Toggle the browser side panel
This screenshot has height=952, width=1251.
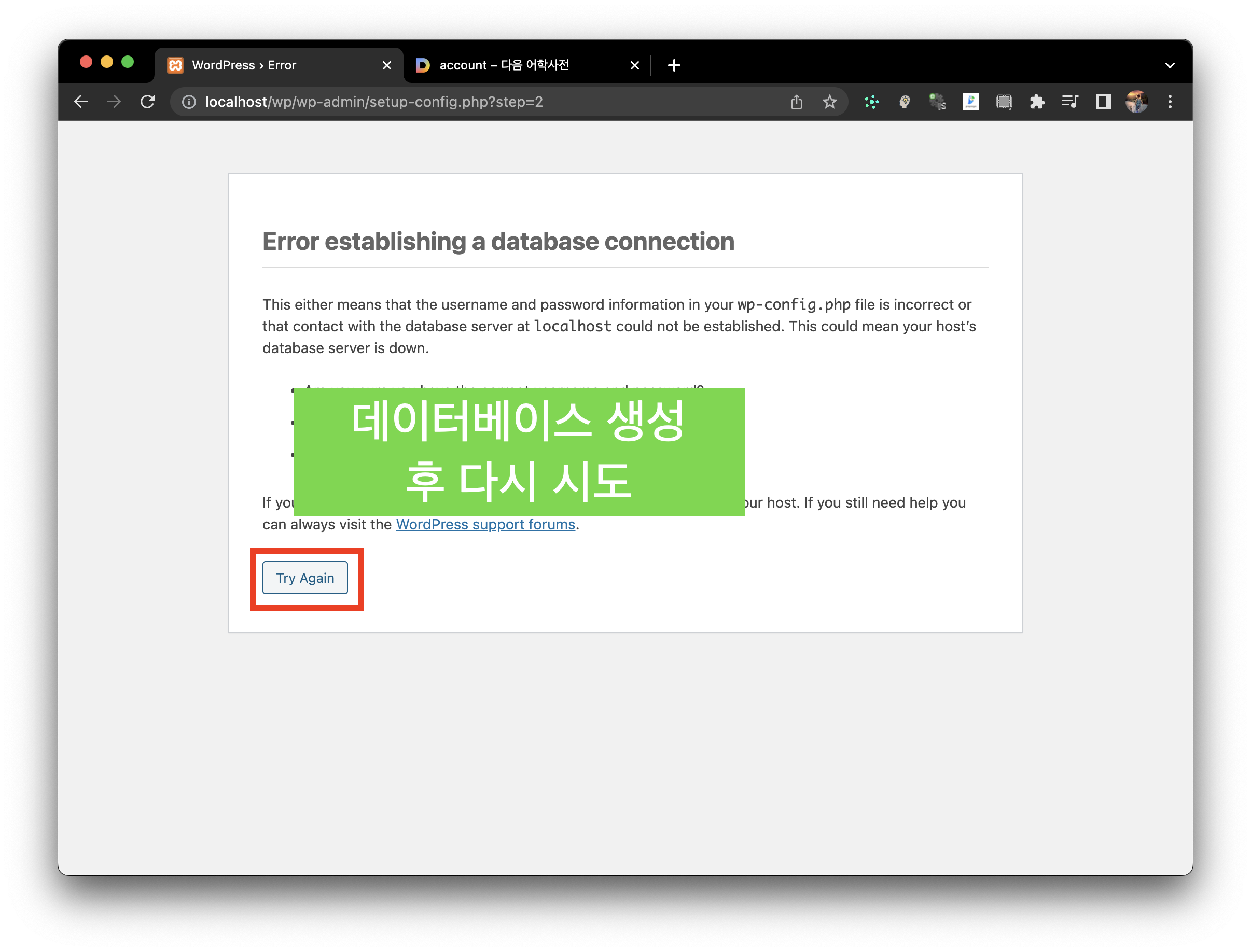[1103, 102]
